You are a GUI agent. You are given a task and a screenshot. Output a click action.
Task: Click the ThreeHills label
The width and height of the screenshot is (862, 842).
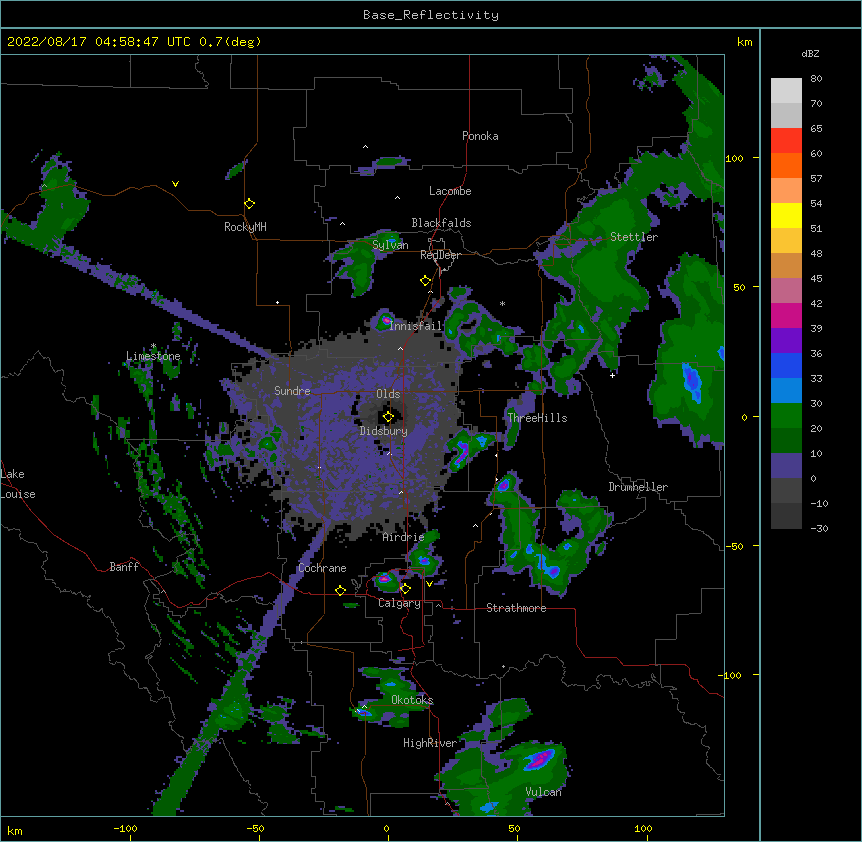tap(537, 418)
